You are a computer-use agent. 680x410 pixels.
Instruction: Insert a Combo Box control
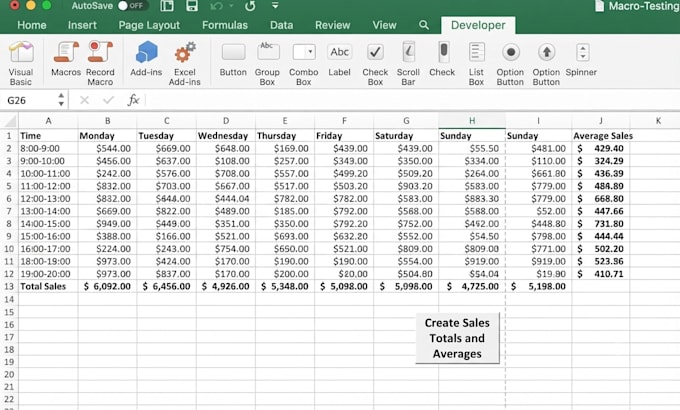(x=304, y=64)
